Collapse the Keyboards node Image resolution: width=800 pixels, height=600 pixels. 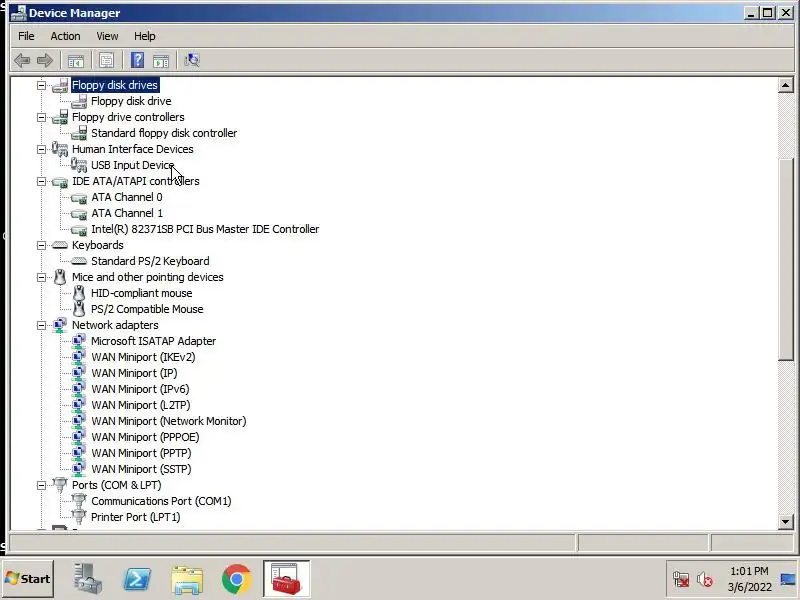click(41, 245)
